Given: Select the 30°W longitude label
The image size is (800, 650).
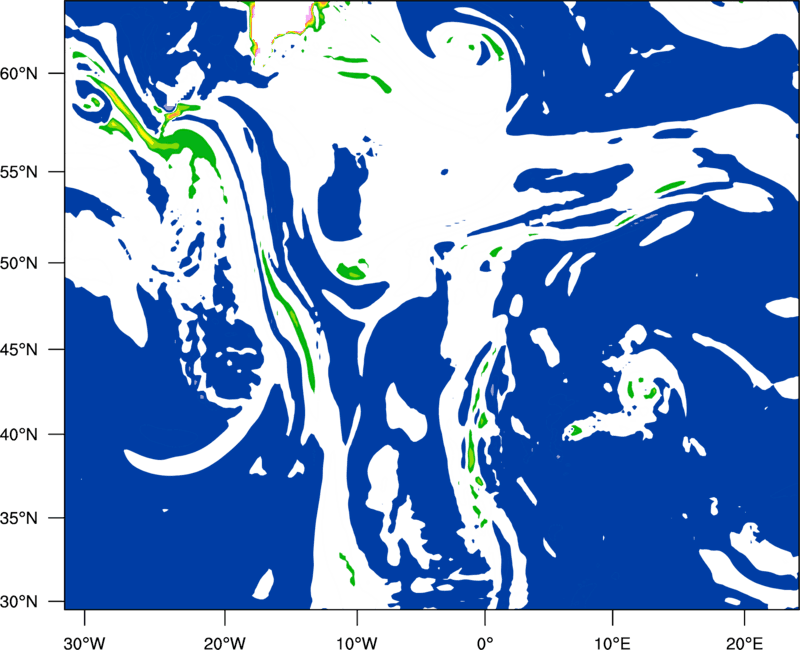Looking at the screenshot, I should [85, 643].
